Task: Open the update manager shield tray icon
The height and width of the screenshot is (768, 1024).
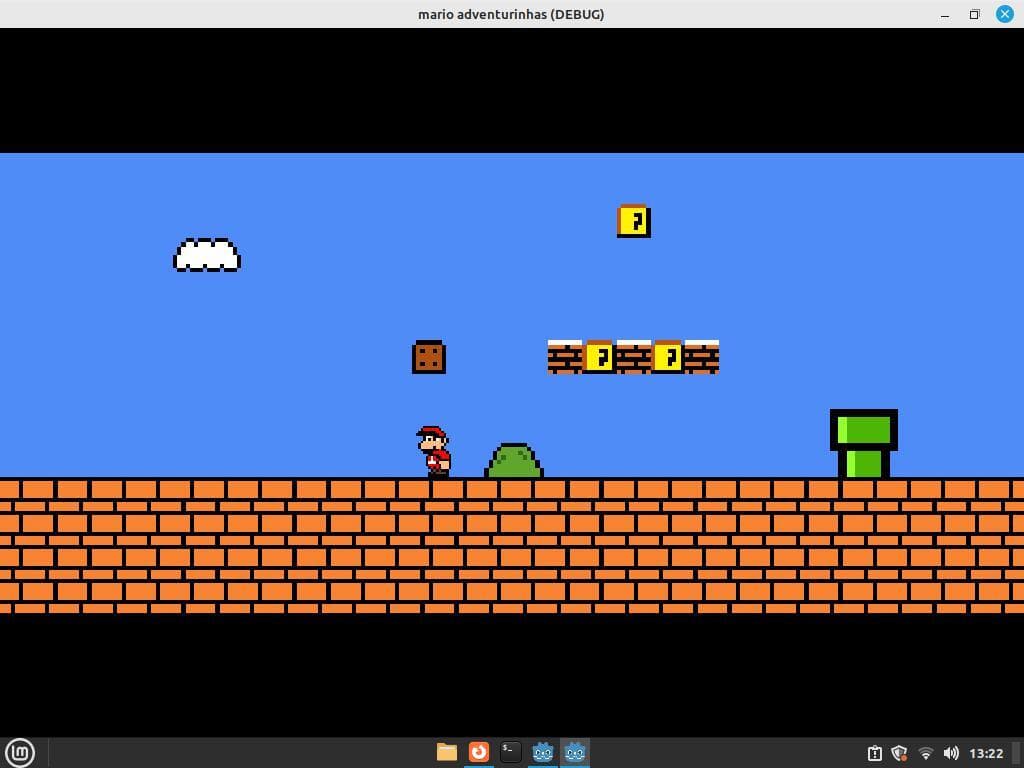Action: pos(899,753)
